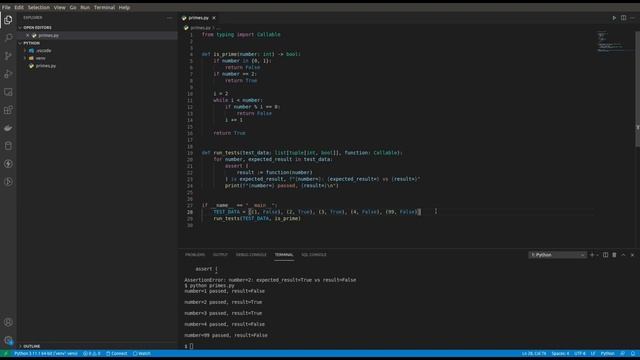Open errors and warnings count in status bar
This screenshot has width=640, height=360.
[91, 353]
